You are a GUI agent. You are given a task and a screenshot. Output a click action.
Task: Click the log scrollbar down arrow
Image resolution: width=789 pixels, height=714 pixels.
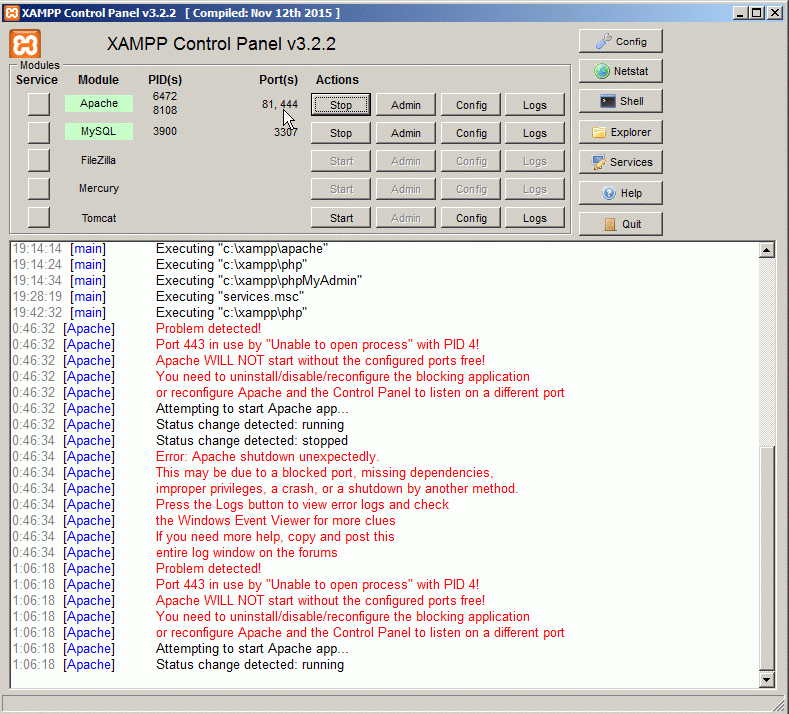coord(766,680)
